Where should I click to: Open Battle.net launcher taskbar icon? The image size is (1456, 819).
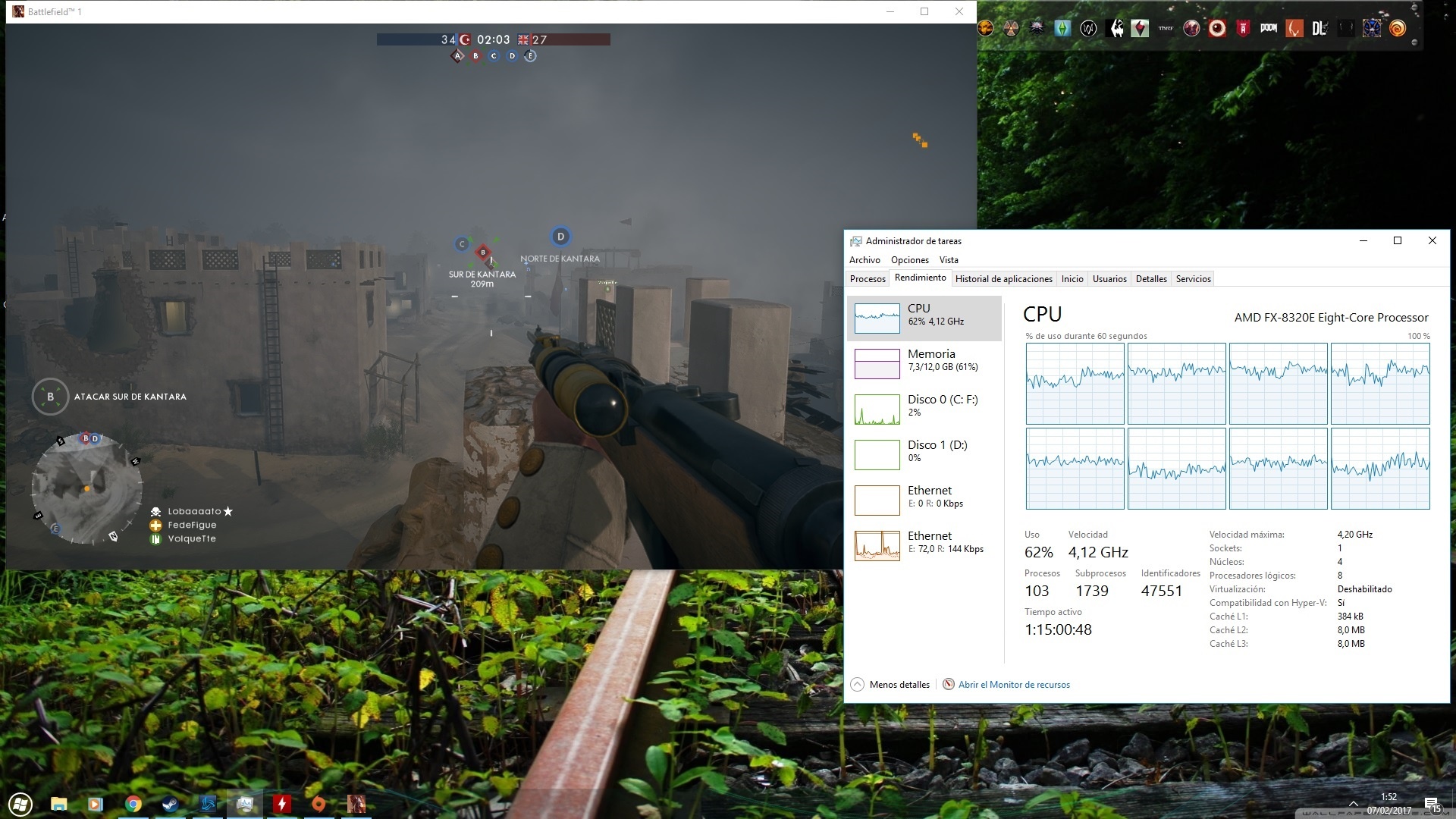pos(207,804)
